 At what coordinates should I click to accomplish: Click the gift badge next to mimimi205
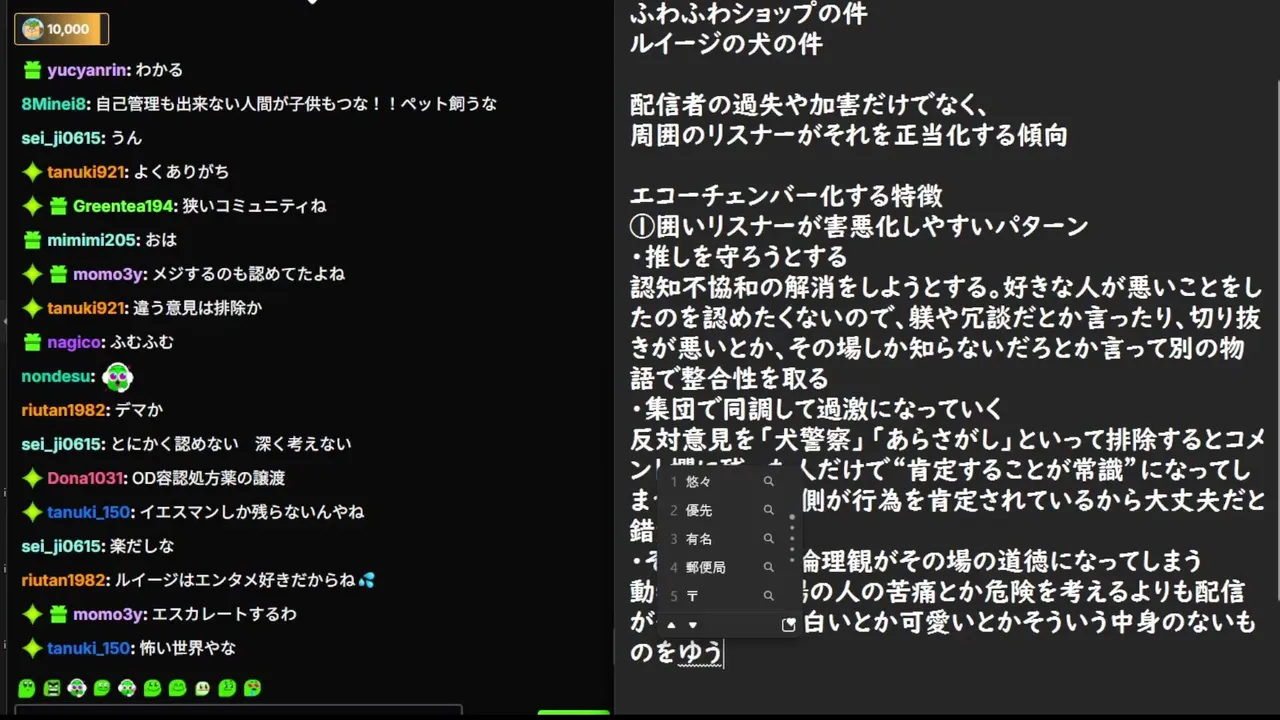(x=33, y=240)
